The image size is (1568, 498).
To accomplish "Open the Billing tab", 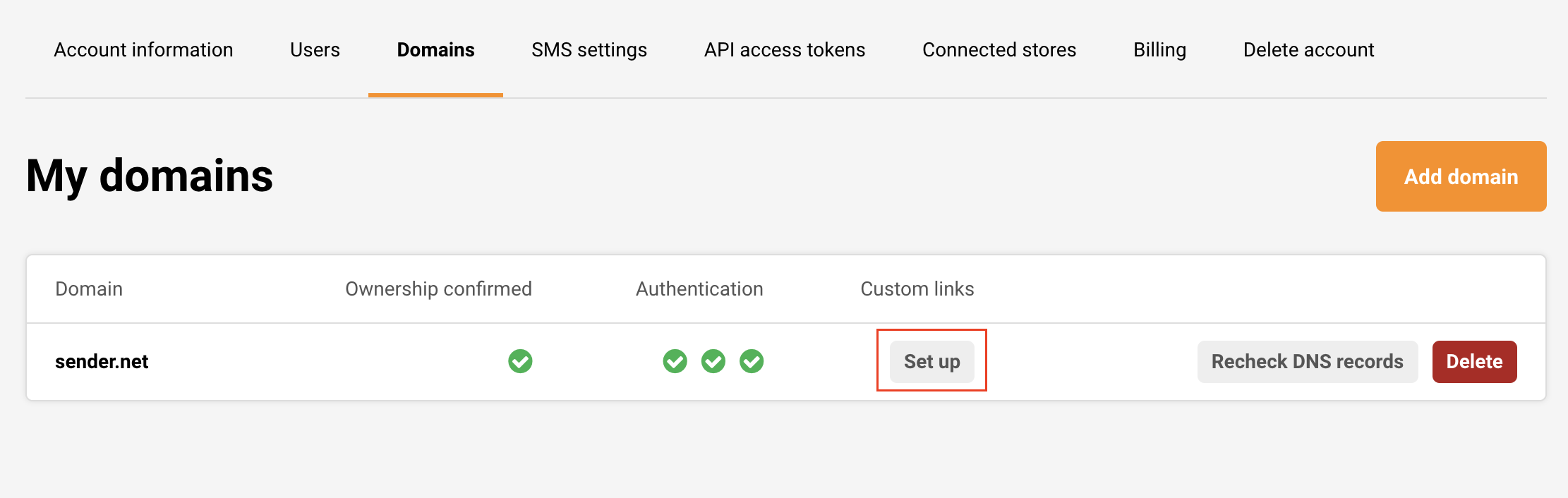I will [x=1159, y=50].
